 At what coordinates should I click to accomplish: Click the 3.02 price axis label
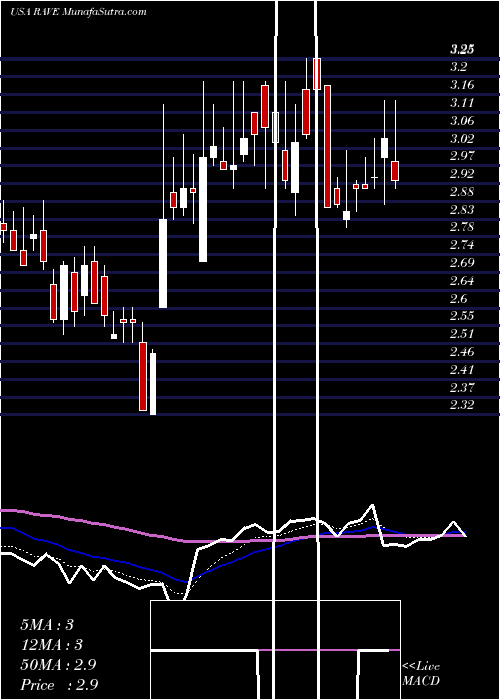pos(462,138)
